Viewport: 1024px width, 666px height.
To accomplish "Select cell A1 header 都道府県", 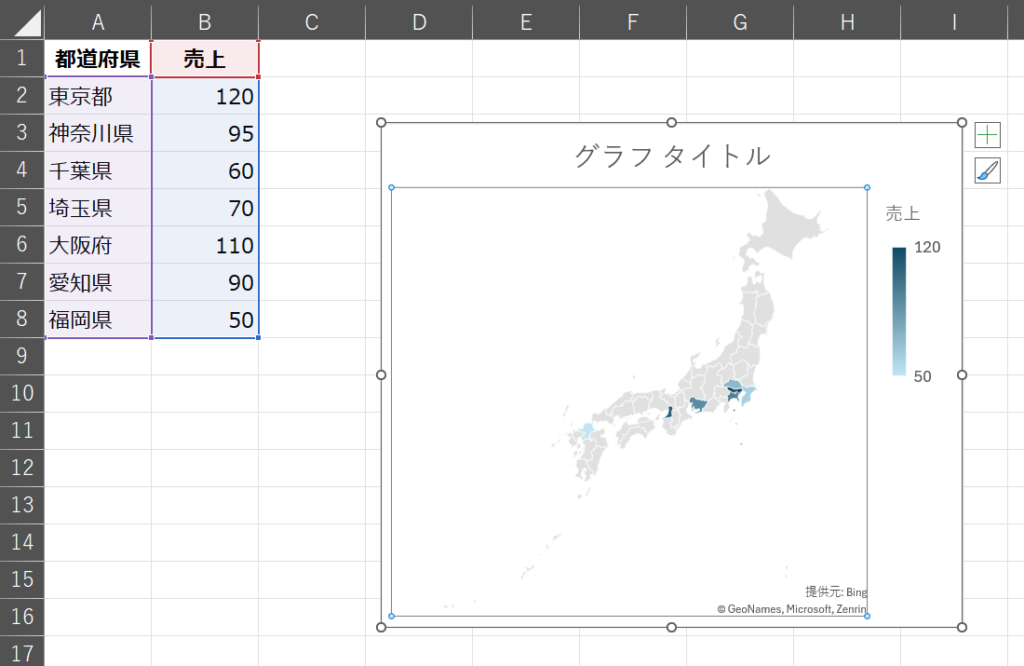I will tap(98, 59).
